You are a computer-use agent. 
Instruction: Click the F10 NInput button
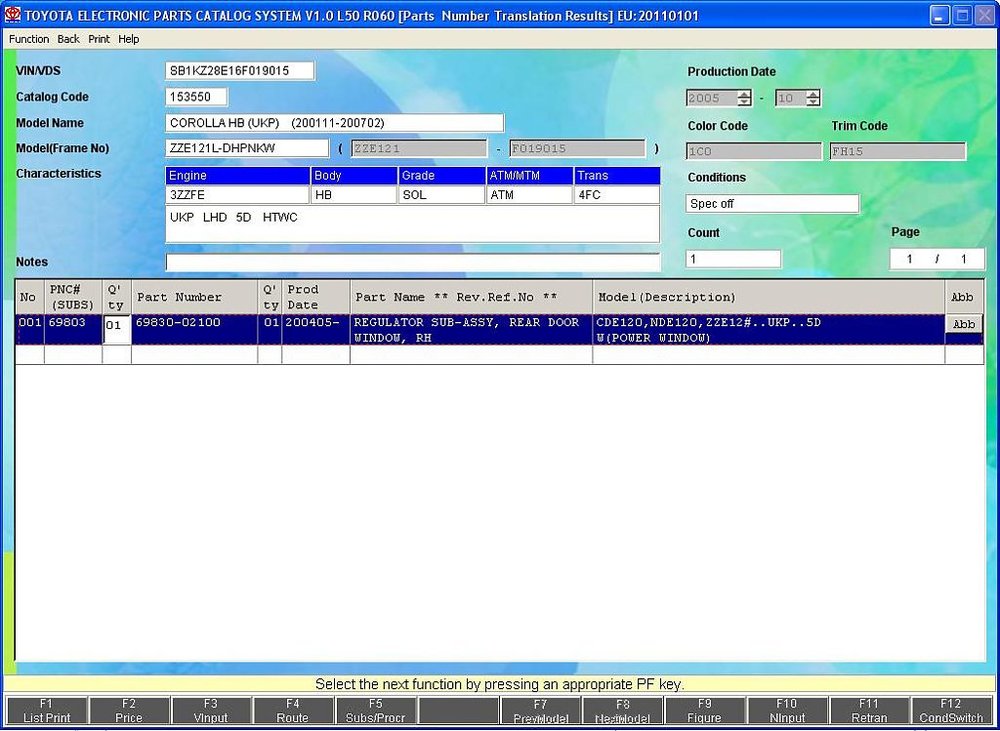(787, 711)
